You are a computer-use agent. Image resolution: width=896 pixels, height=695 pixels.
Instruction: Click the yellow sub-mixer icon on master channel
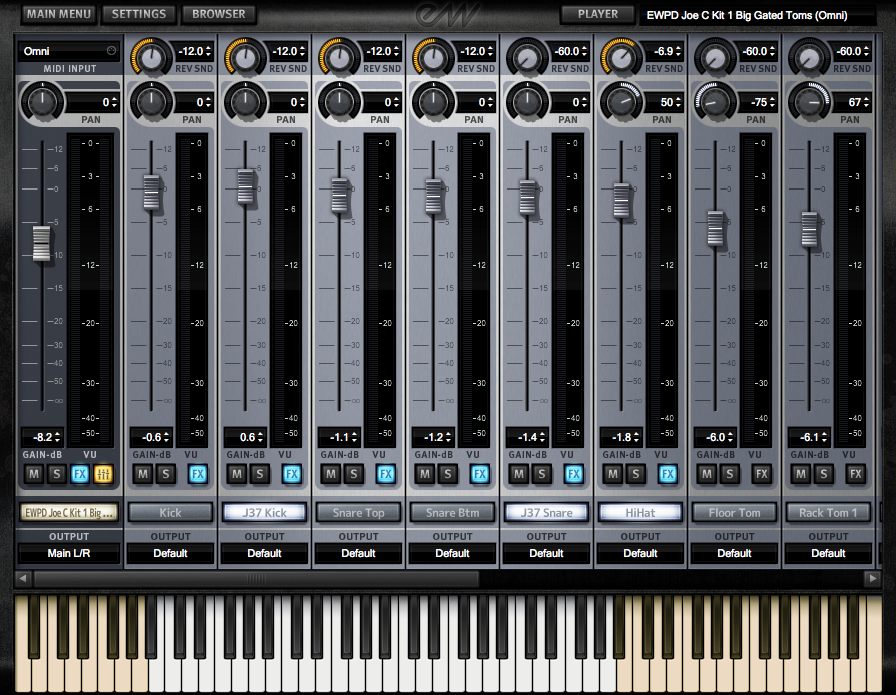pyautogui.click(x=103, y=474)
